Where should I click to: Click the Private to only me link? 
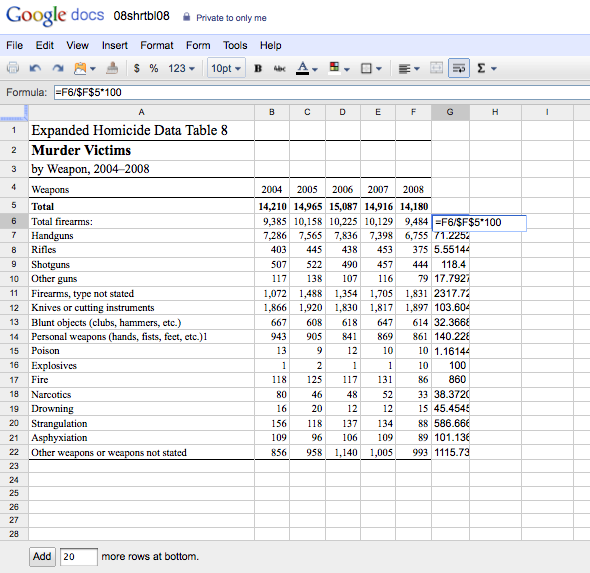coord(231,18)
